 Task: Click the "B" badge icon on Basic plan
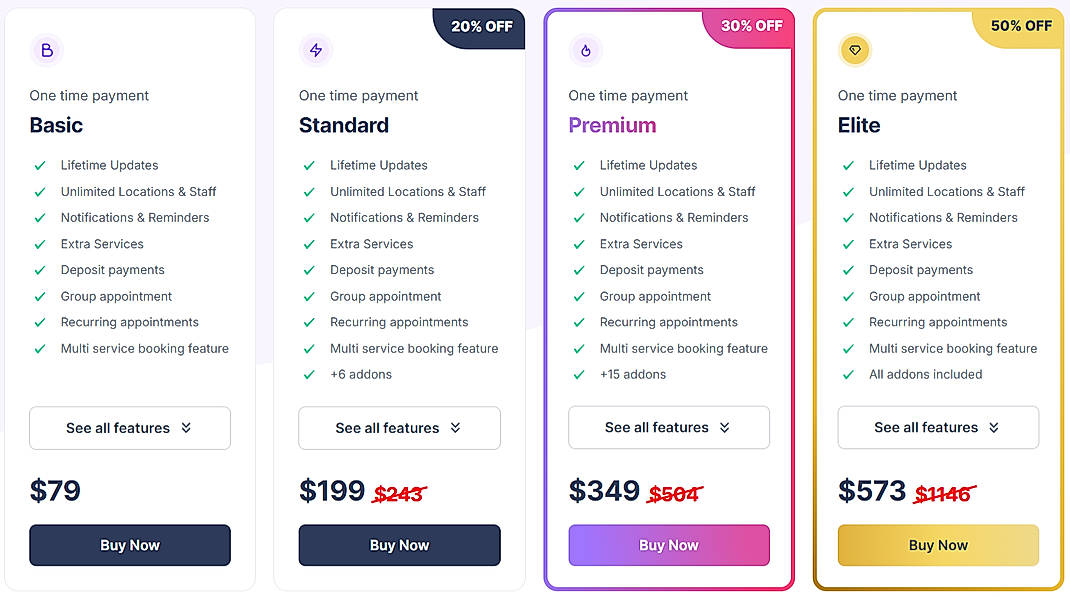[47, 50]
